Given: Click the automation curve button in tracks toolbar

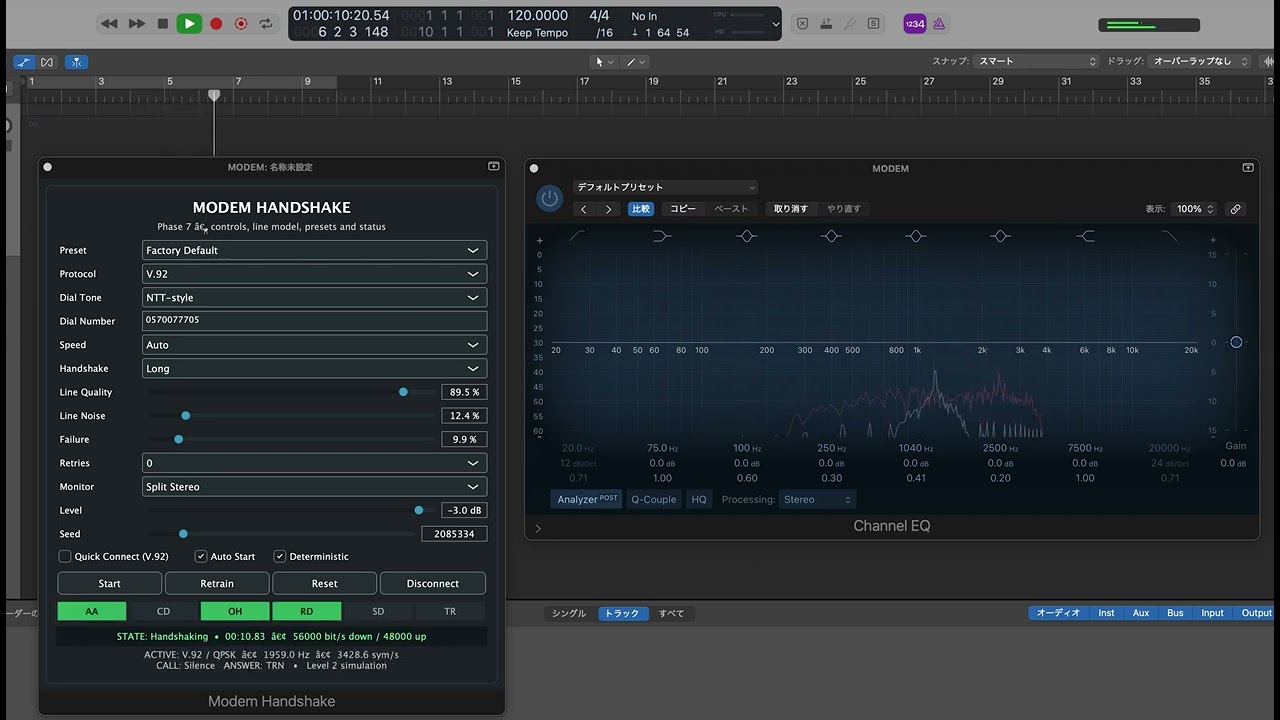Looking at the screenshot, I should [x=24, y=62].
